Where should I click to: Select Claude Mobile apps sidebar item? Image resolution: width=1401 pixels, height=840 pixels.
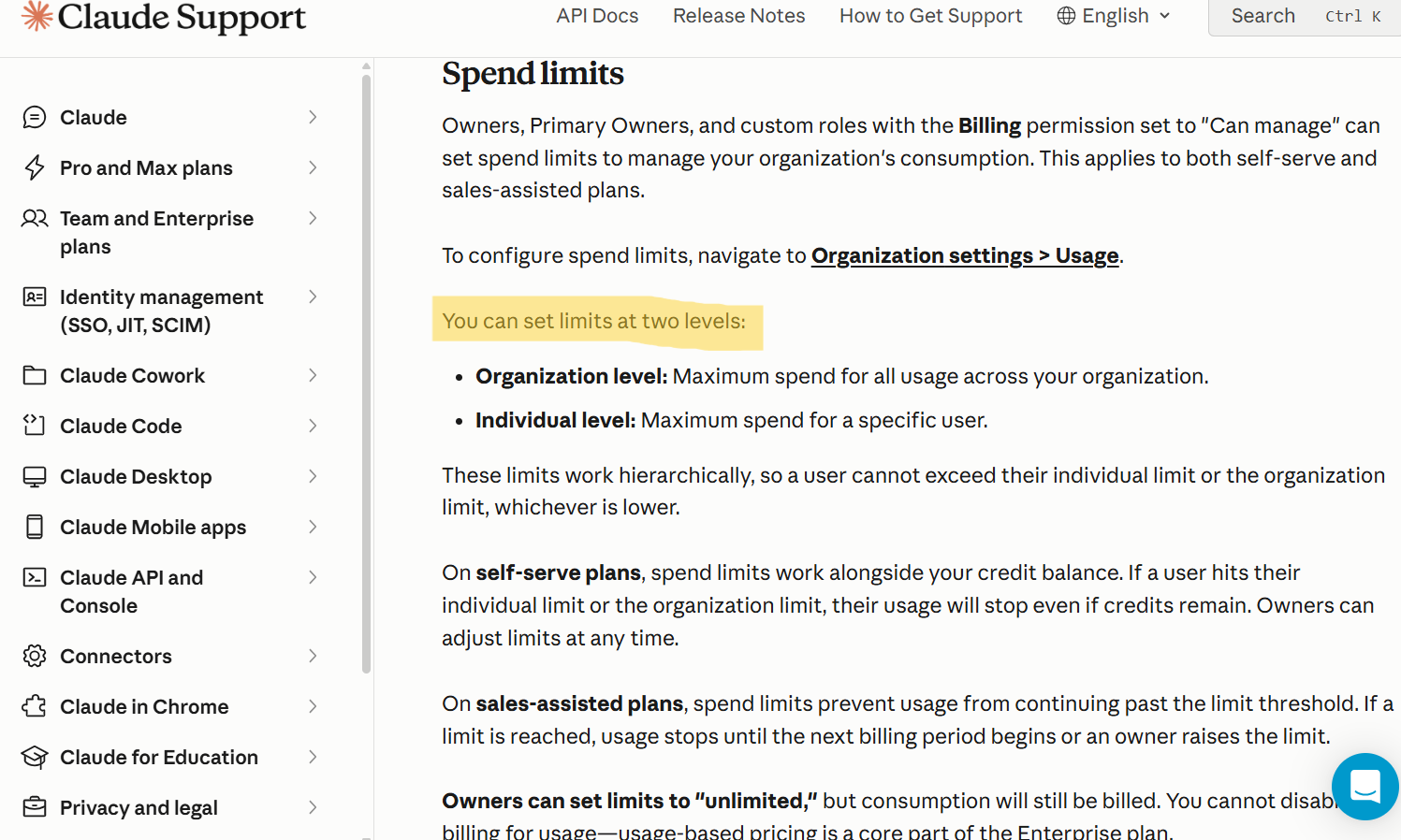pyautogui.click(x=153, y=527)
